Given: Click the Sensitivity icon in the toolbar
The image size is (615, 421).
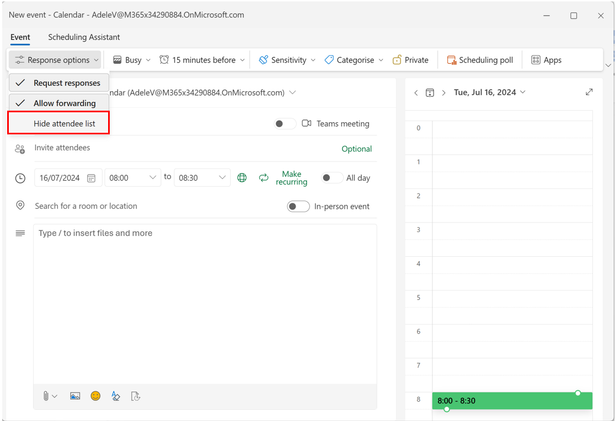Looking at the screenshot, I should (264, 60).
